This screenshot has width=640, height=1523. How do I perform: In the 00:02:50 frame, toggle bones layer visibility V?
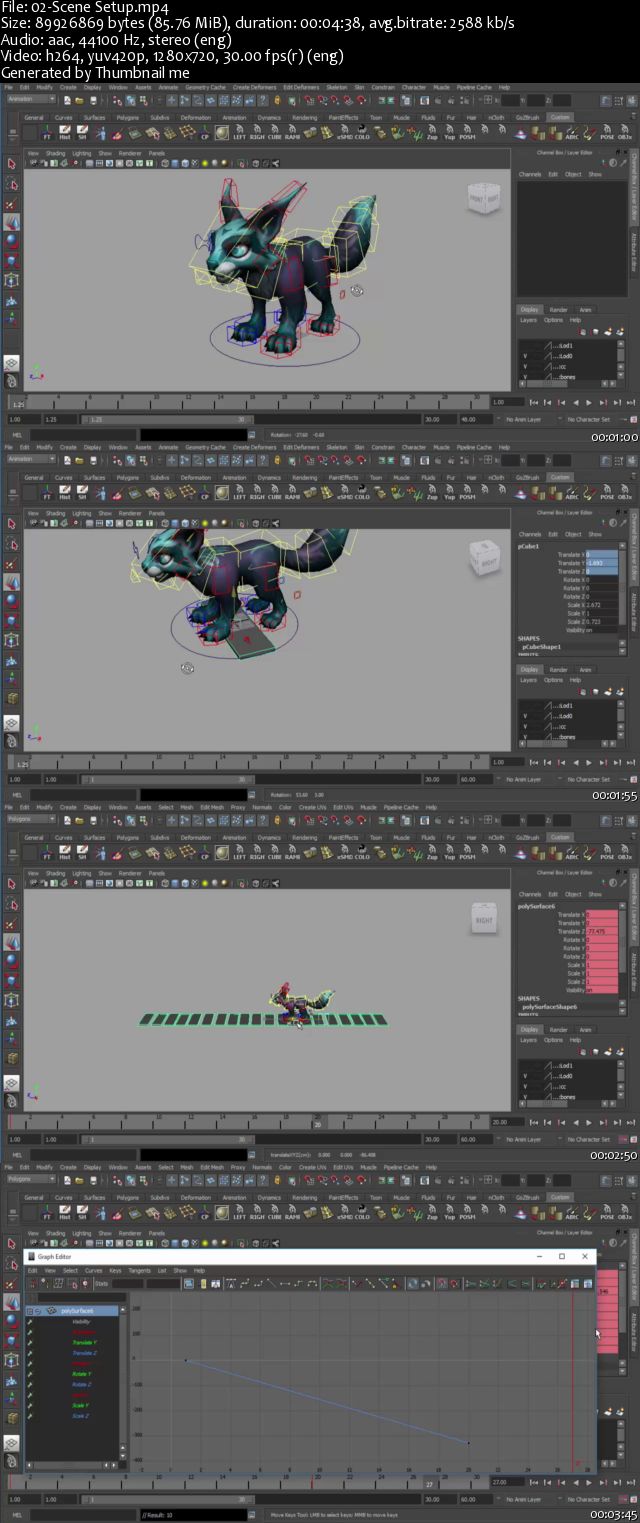[x=524, y=1096]
